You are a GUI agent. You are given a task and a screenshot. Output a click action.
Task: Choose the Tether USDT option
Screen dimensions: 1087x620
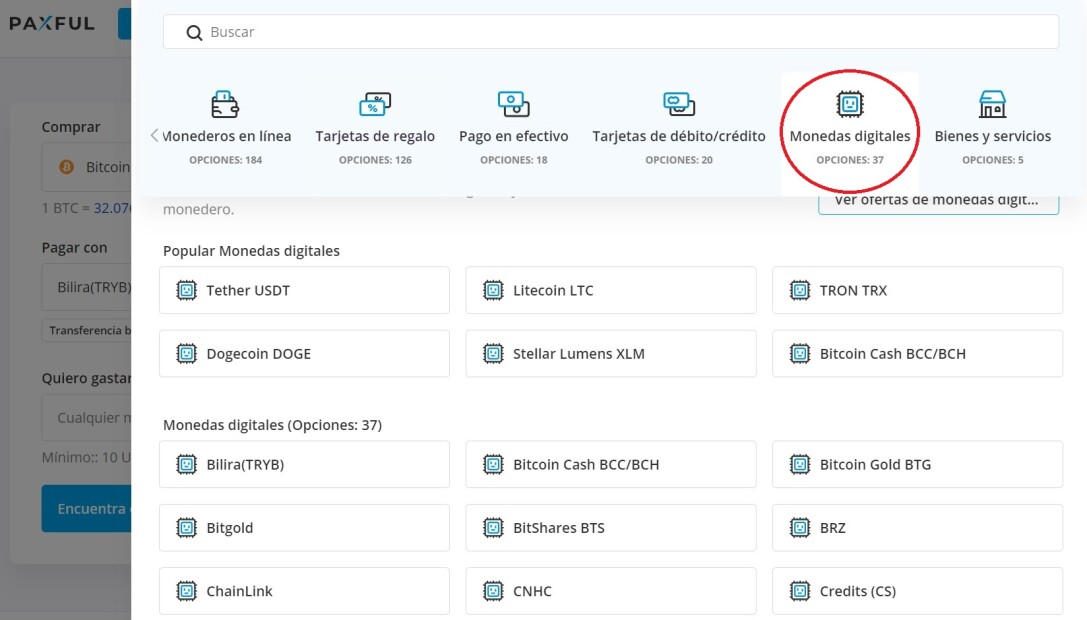pyautogui.click(x=304, y=291)
